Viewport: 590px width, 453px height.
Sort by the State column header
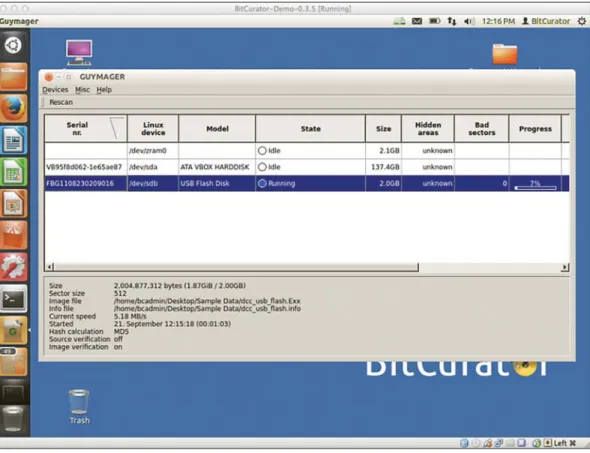(x=310, y=129)
